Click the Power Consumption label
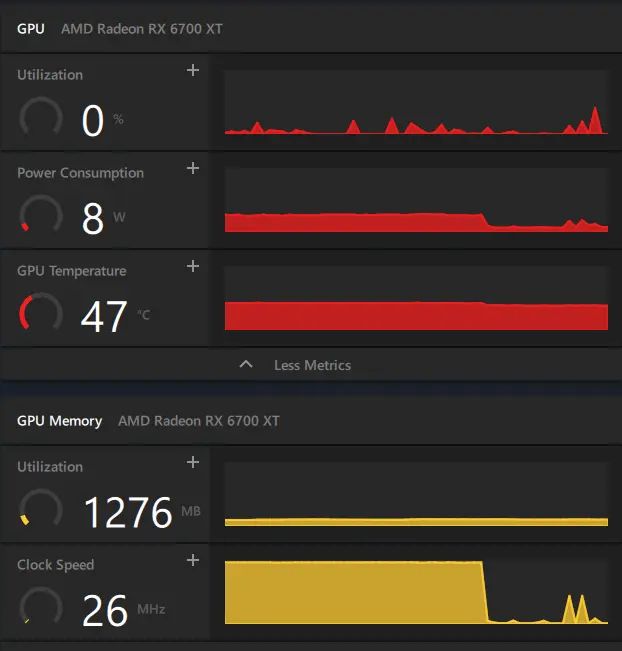622x651 pixels. (81, 173)
